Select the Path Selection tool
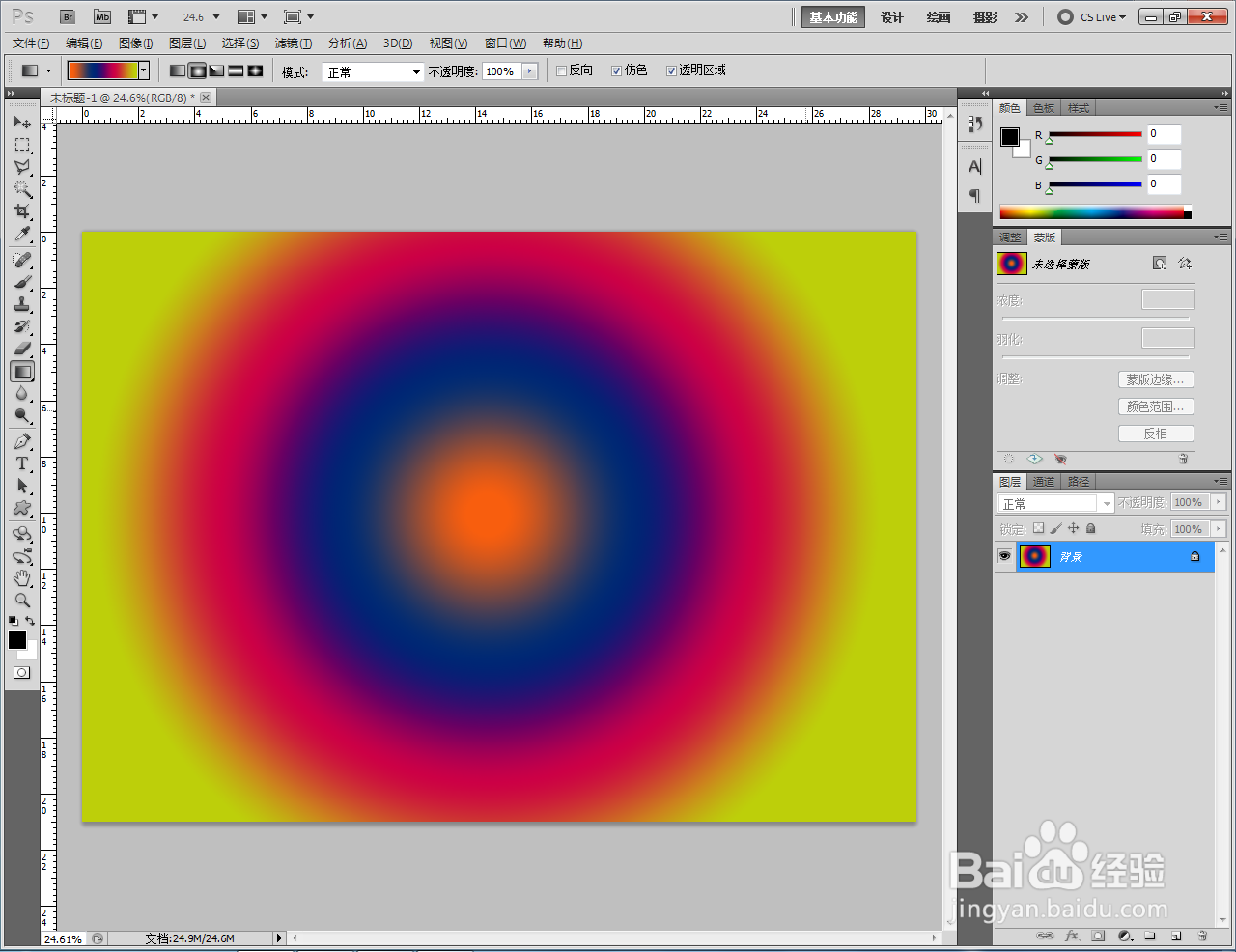The height and width of the screenshot is (952, 1236). pos(22,486)
